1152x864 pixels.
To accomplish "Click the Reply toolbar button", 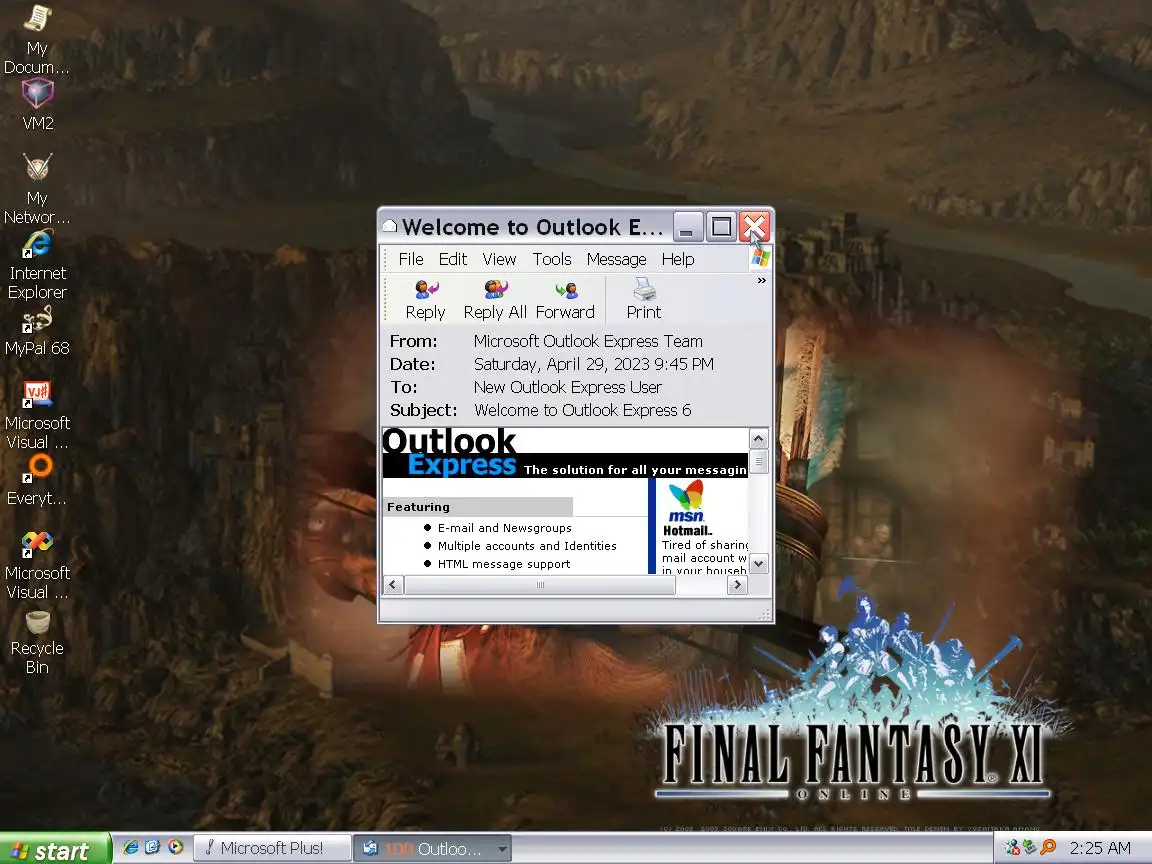I will click(425, 300).
